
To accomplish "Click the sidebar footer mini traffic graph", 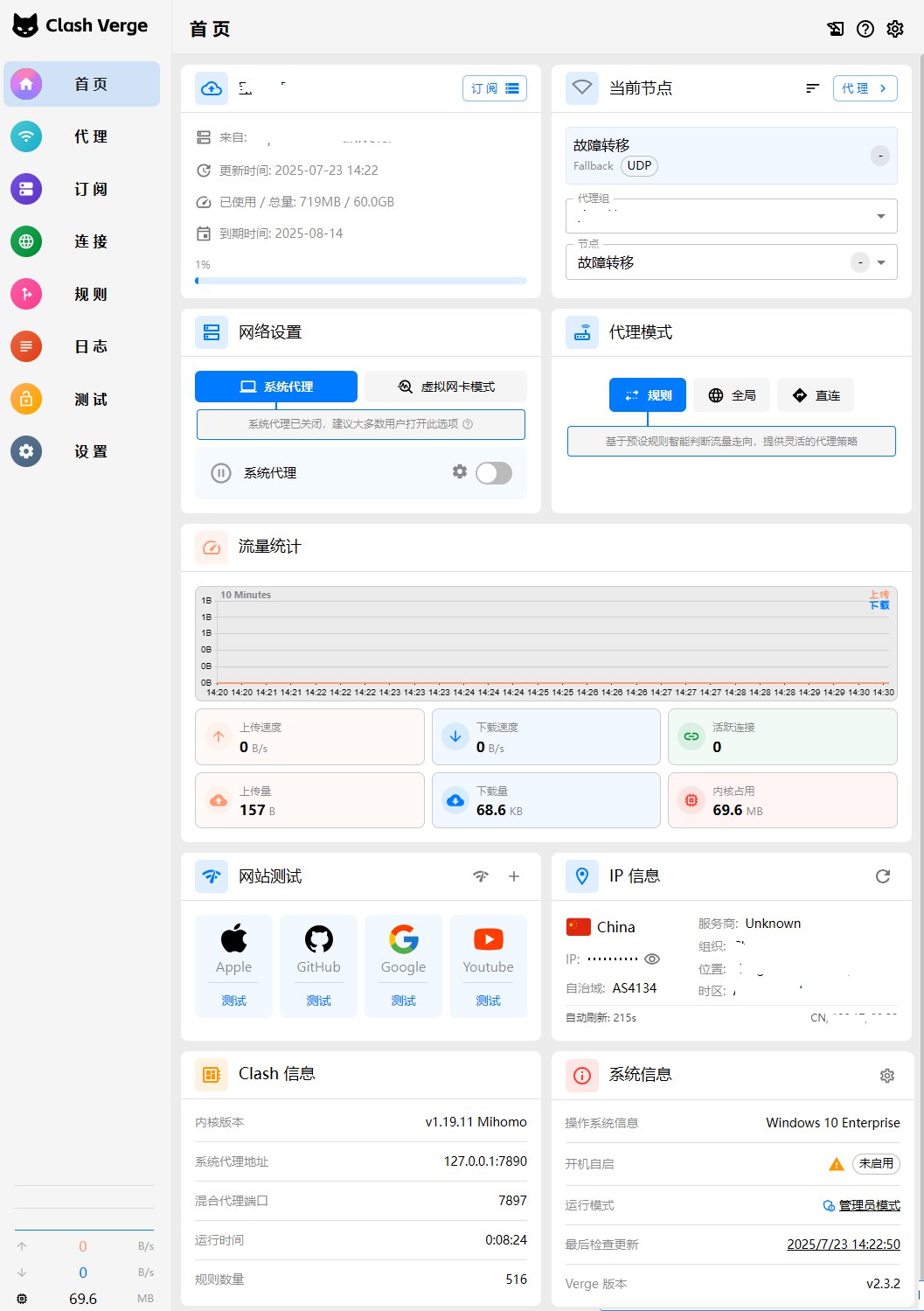I will (84, 1208).
